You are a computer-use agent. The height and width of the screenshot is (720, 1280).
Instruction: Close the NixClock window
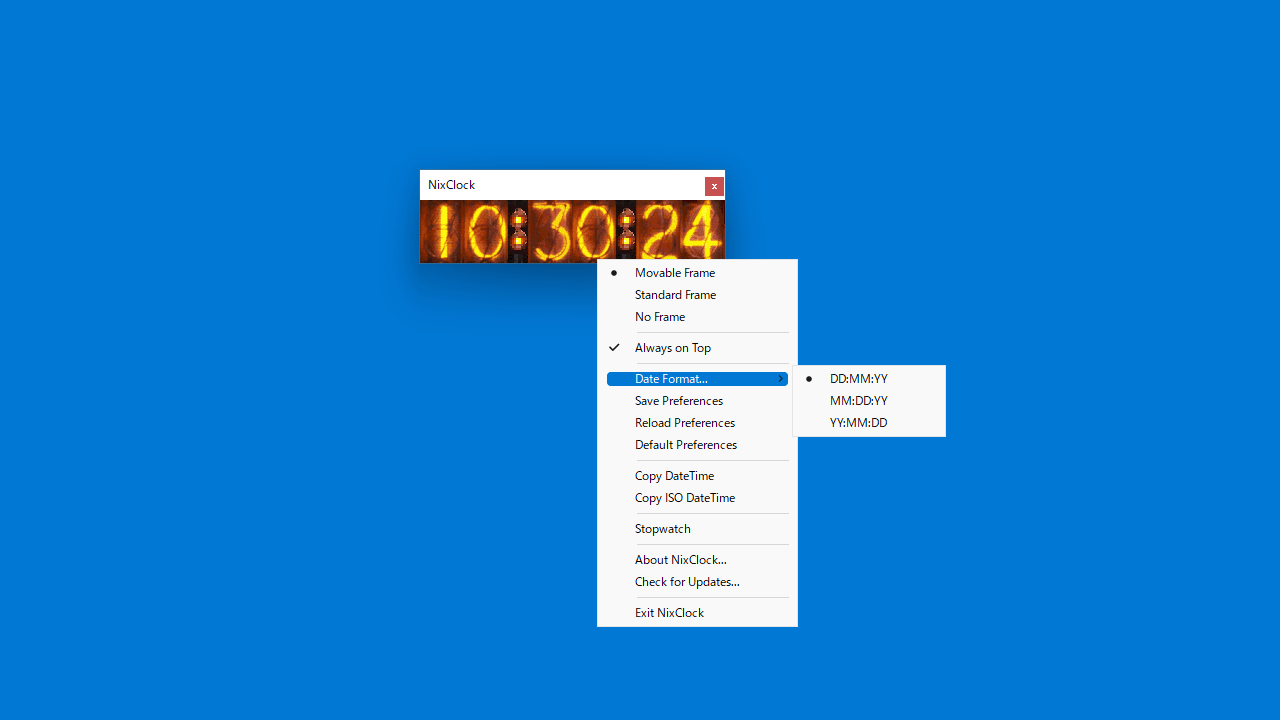pyautogui.click(x=714, y=186)
